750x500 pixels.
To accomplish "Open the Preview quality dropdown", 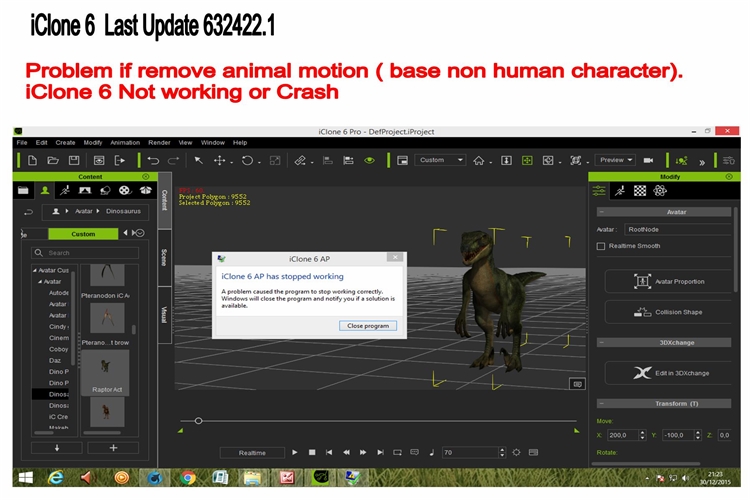I will point(614,160).
